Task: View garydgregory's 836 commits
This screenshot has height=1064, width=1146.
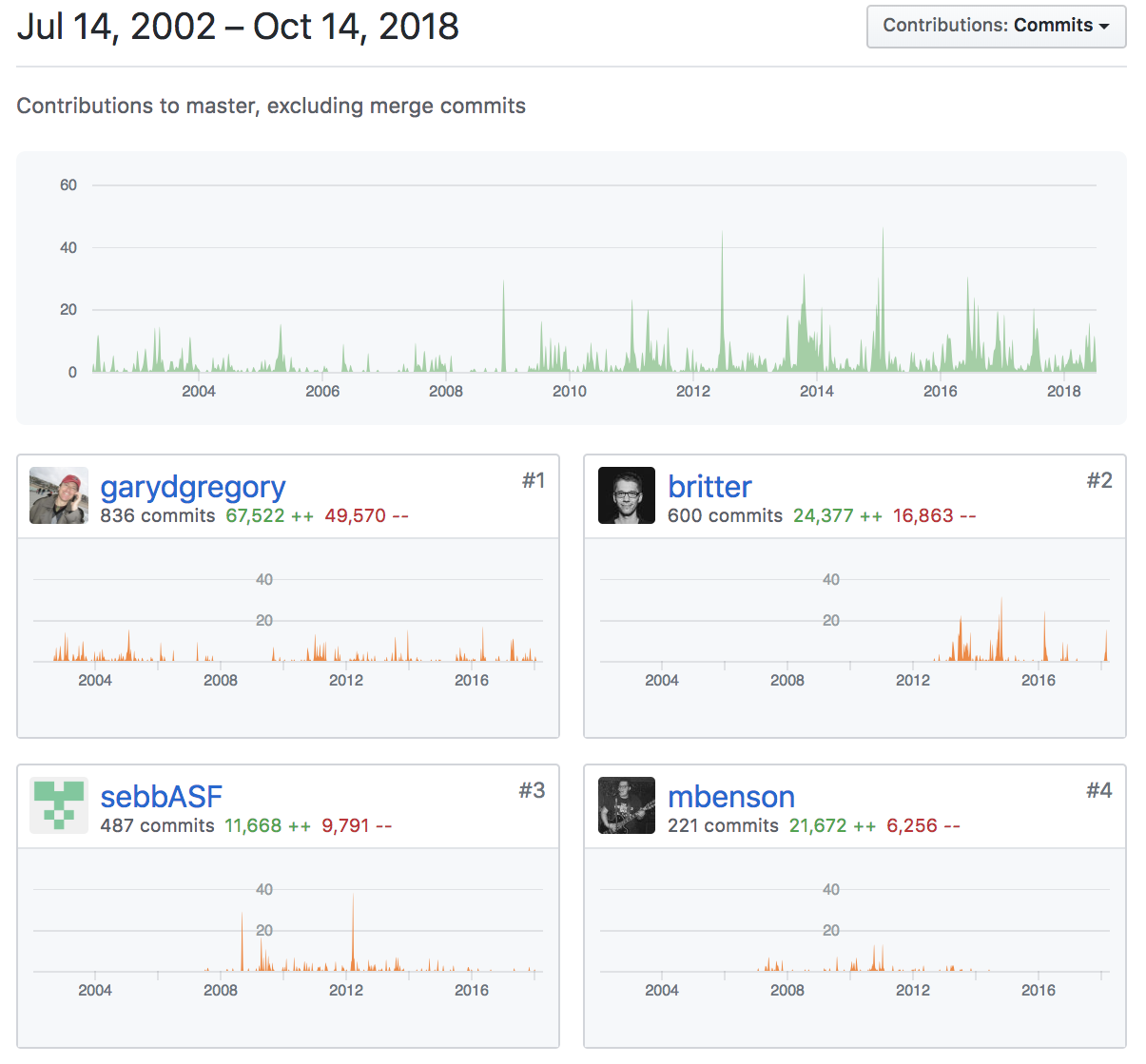Action: coord(158,516)
